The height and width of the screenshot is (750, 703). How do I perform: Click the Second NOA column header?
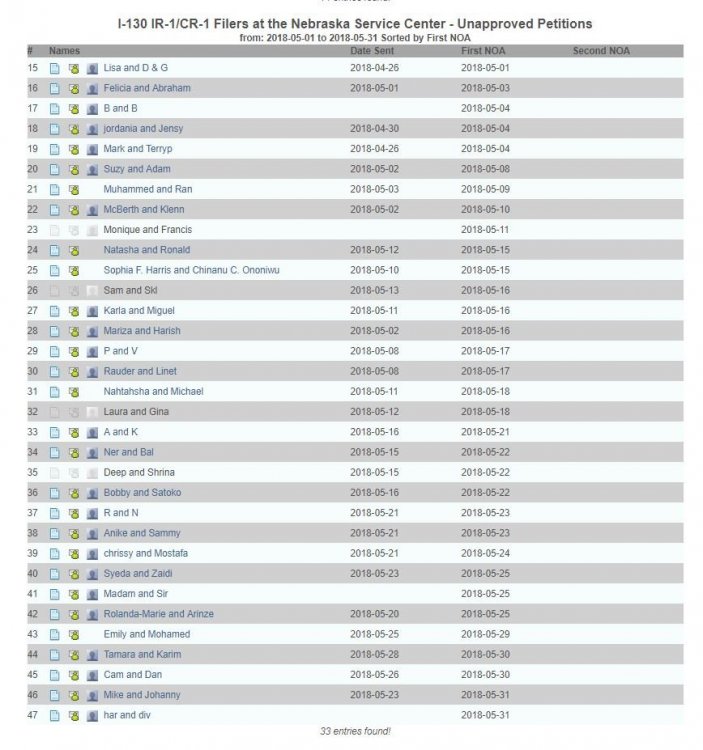tap(601, 51)
